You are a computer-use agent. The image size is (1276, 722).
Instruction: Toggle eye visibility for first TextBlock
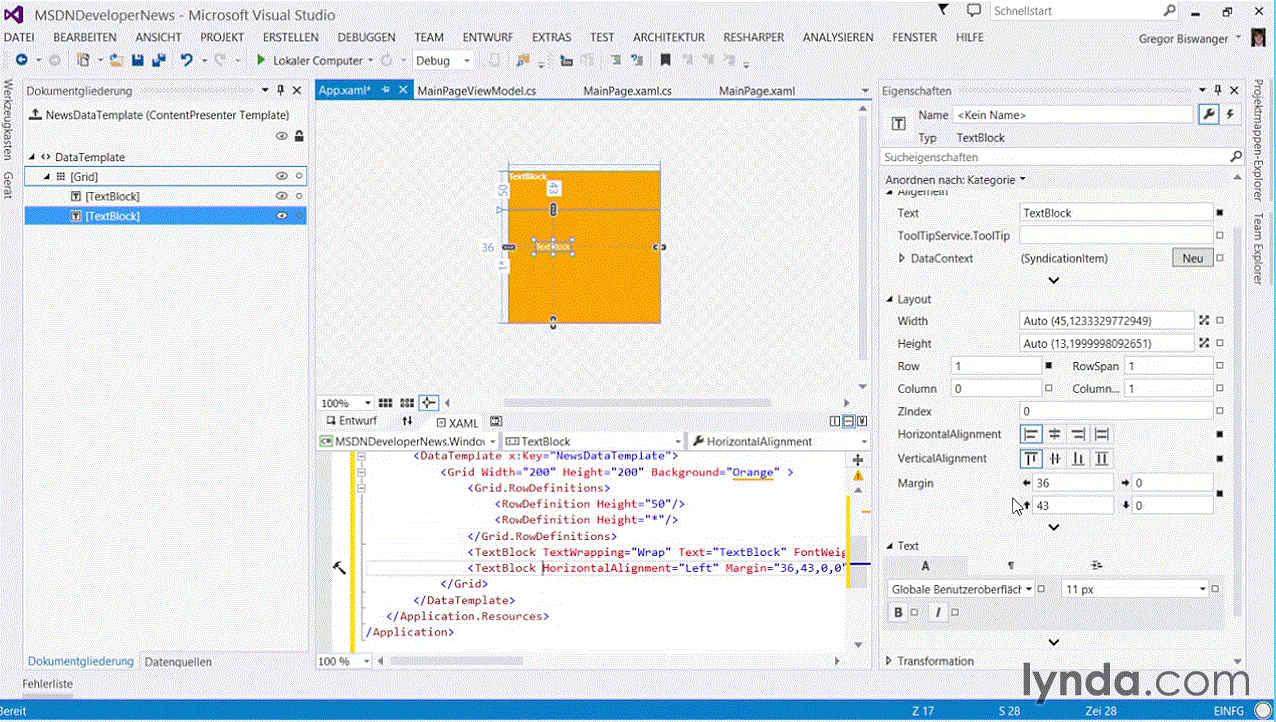pos(281,196)
